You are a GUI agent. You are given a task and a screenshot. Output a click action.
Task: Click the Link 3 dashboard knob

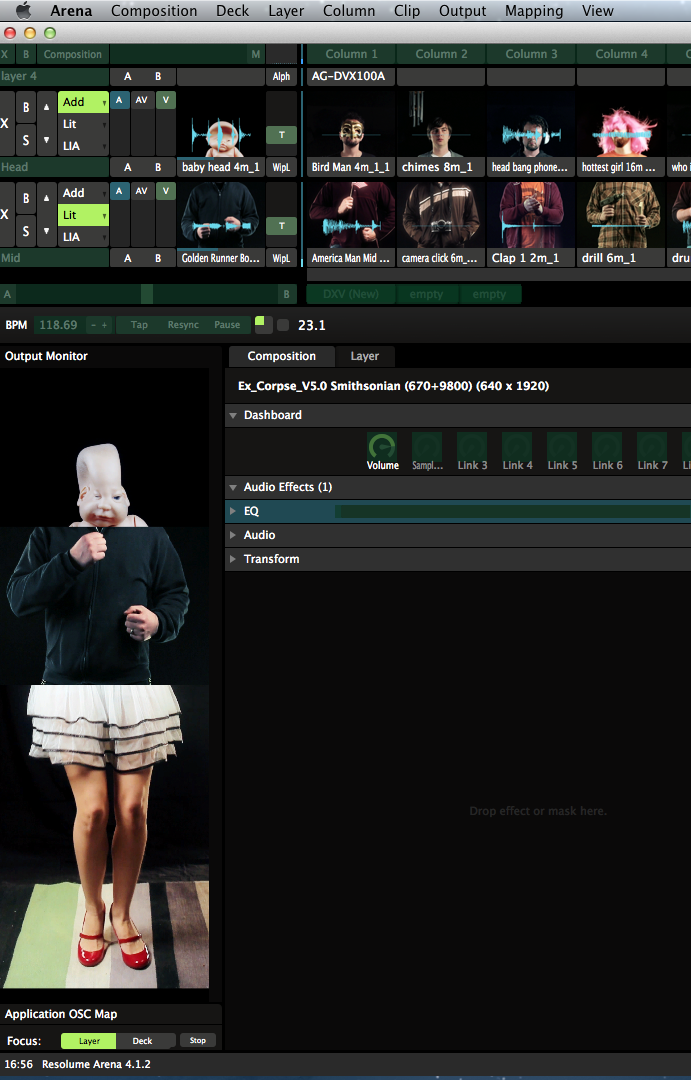pyautogui.click(x=472, y=446)
